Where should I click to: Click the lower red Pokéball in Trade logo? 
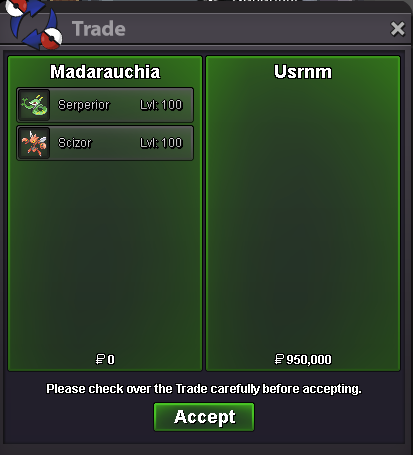click(51, 38)
